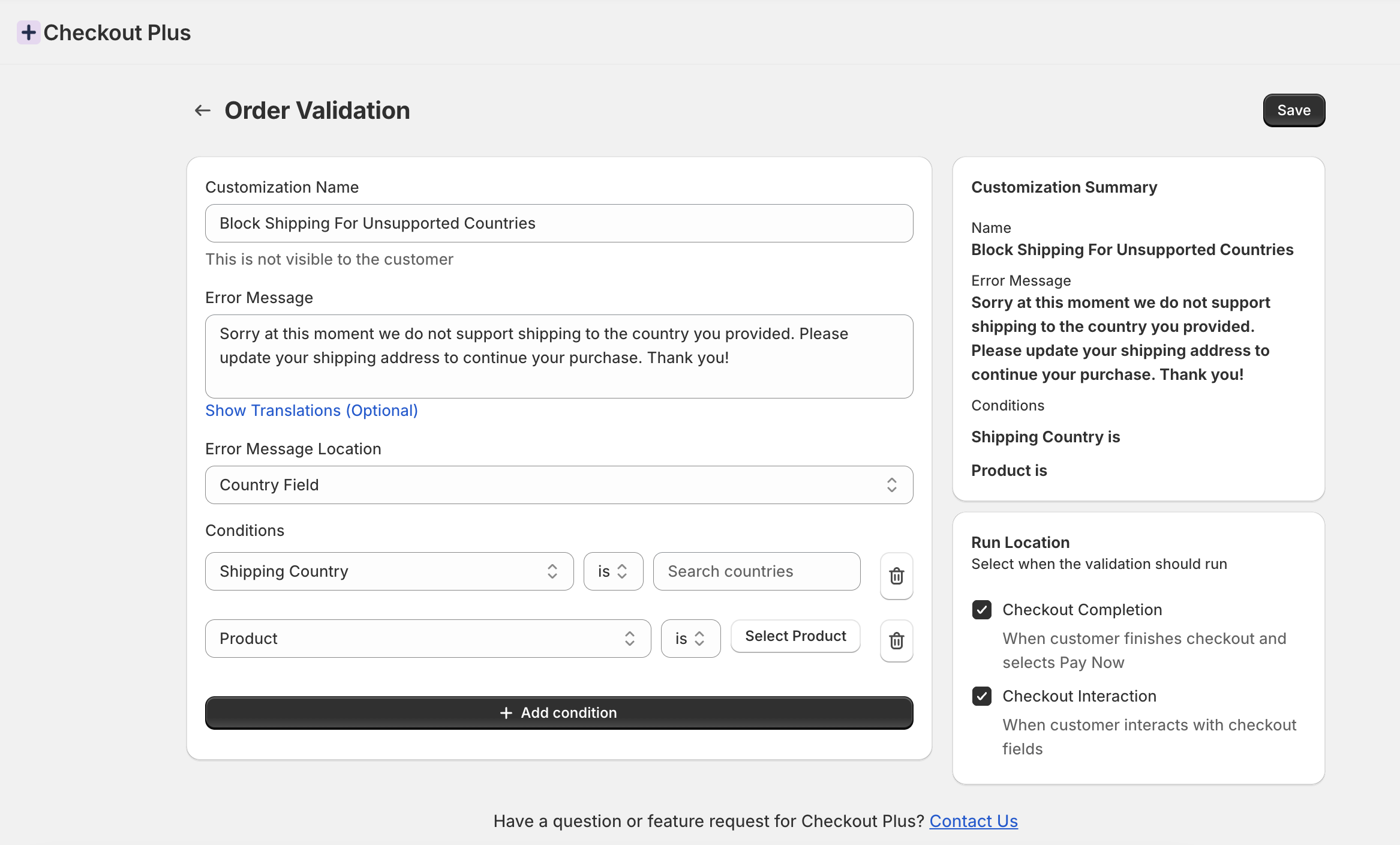
Task: Click the Customization Name text field
Action: coord(558,223)
